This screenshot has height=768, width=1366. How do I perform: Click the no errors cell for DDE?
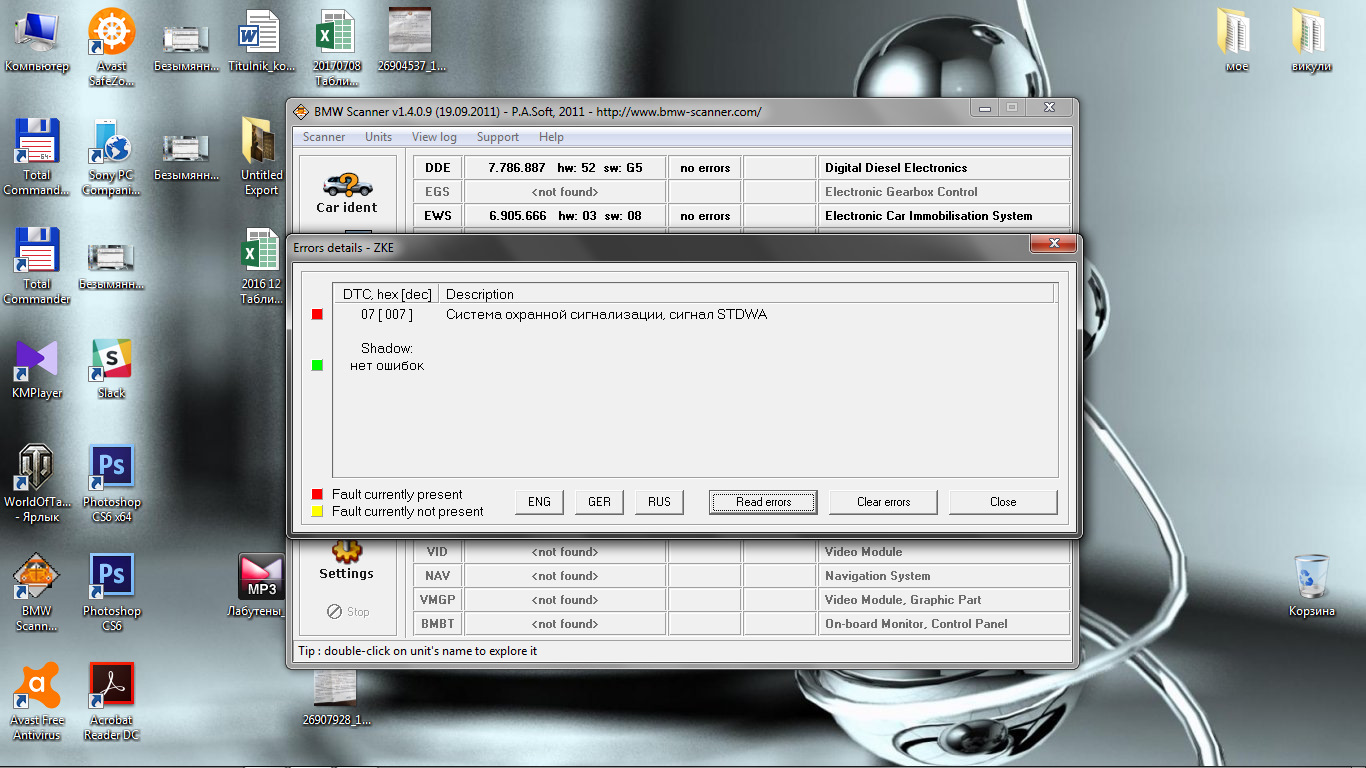705,168
